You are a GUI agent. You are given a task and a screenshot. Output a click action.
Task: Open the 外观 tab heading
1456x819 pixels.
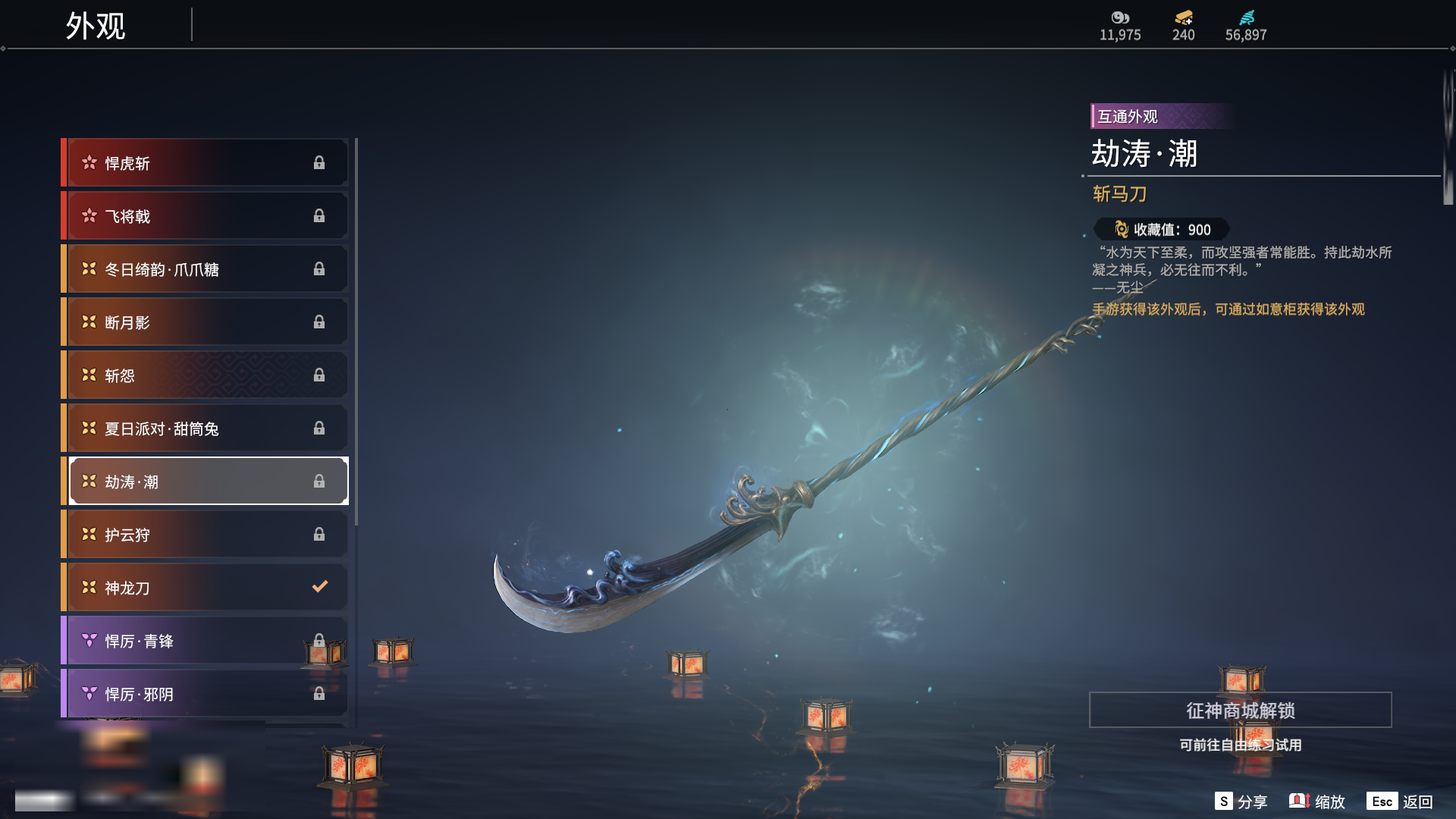[x=96, y=26]
